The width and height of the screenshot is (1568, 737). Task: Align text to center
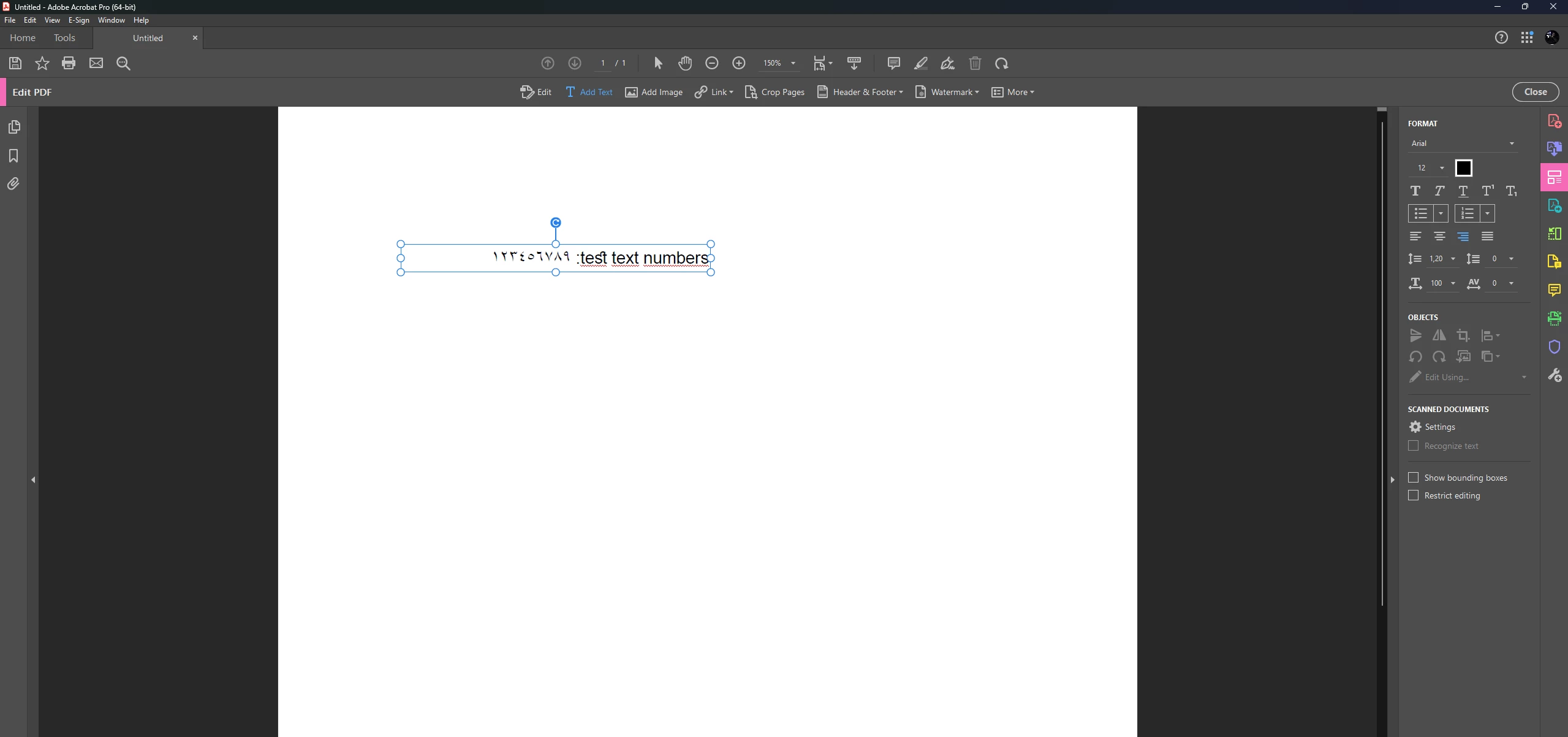1439,236
